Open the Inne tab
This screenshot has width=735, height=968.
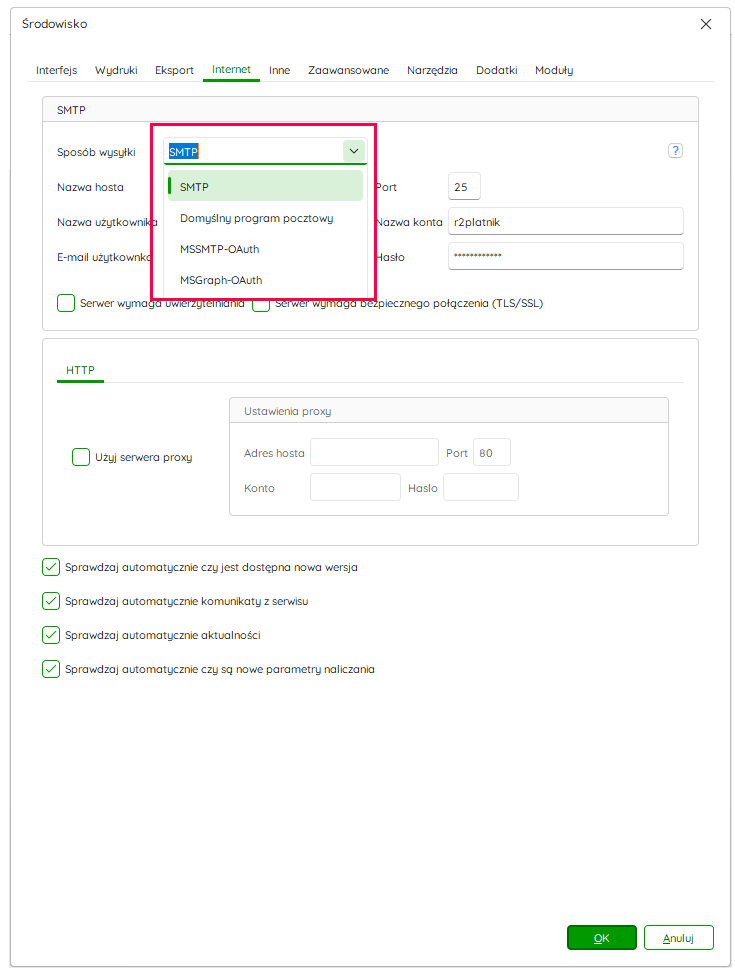click(x=280, y=70)
